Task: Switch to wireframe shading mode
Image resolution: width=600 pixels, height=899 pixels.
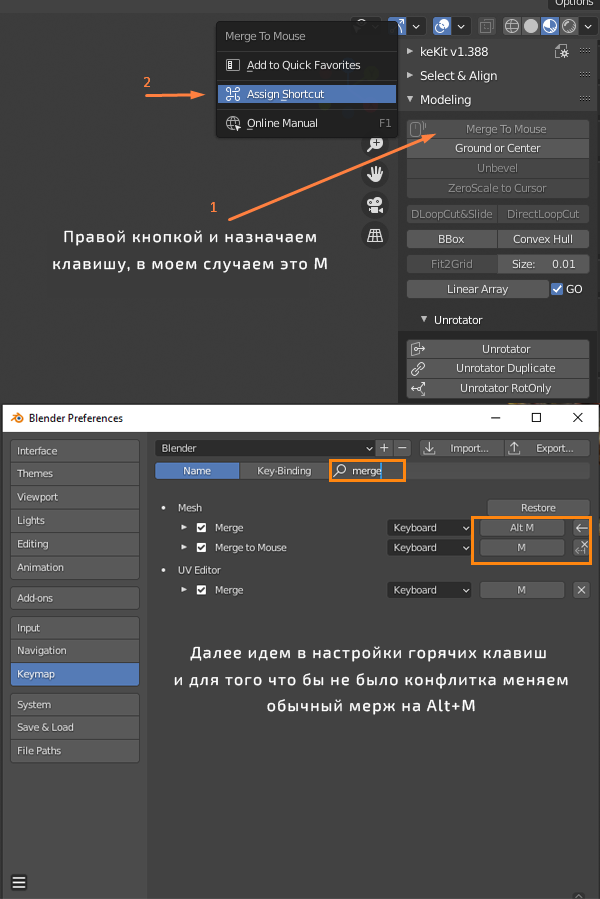Action: click(512, 26)
